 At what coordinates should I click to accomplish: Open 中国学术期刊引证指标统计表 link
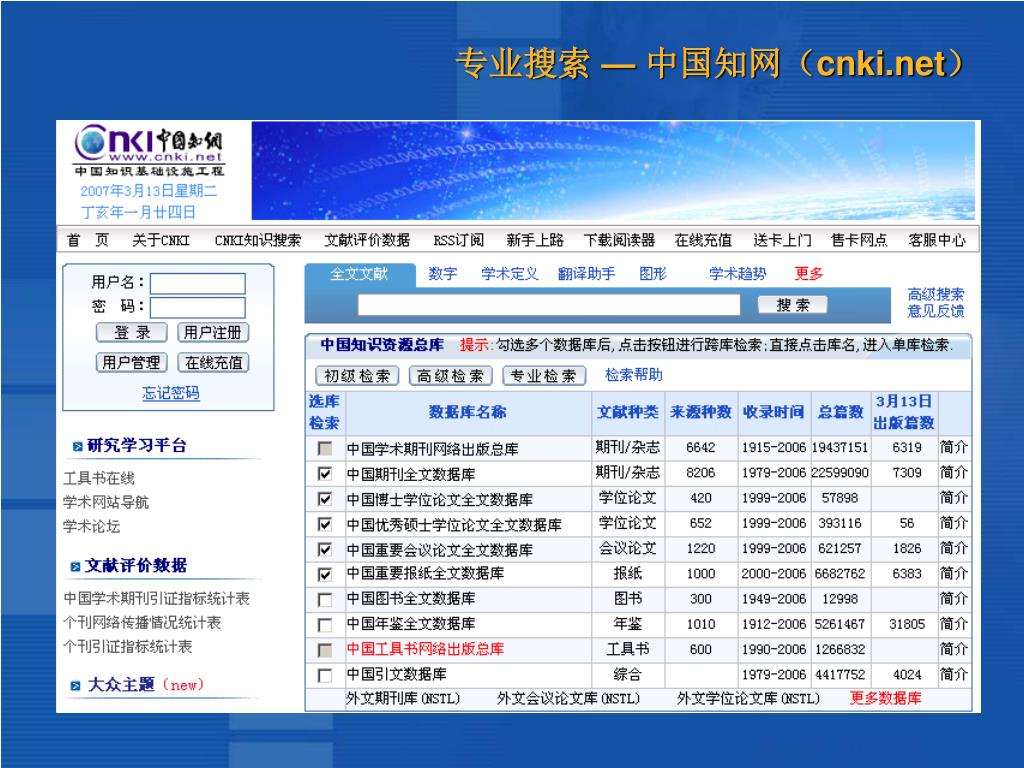(157, 599)
